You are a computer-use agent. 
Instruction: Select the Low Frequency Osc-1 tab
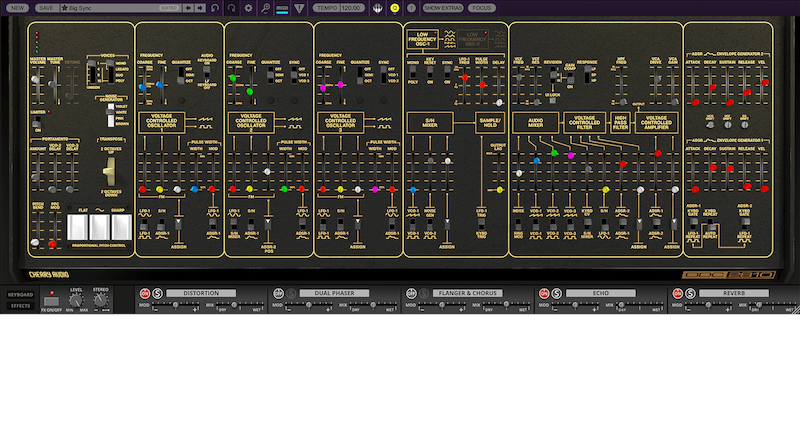422,39
